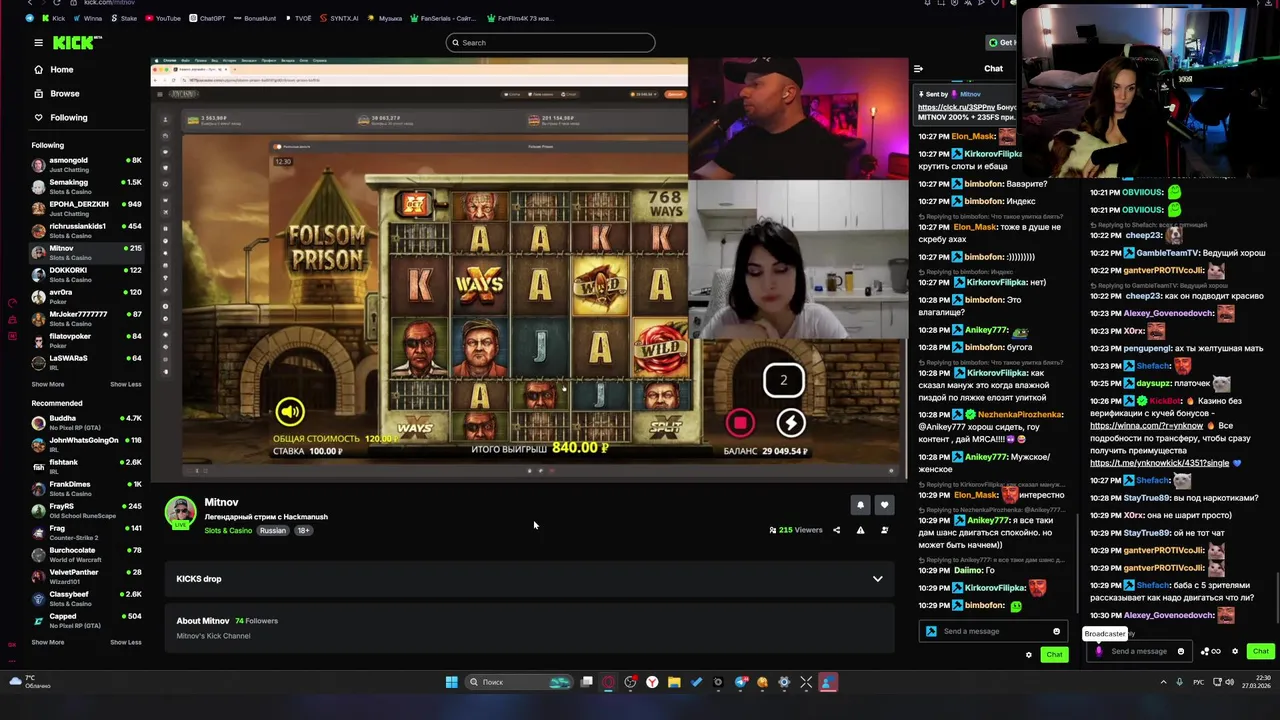Open ChatGPT bookmark in bookmarks bar
The height and width of the screenshot is (720, 1280).
[x=207, y=18]
